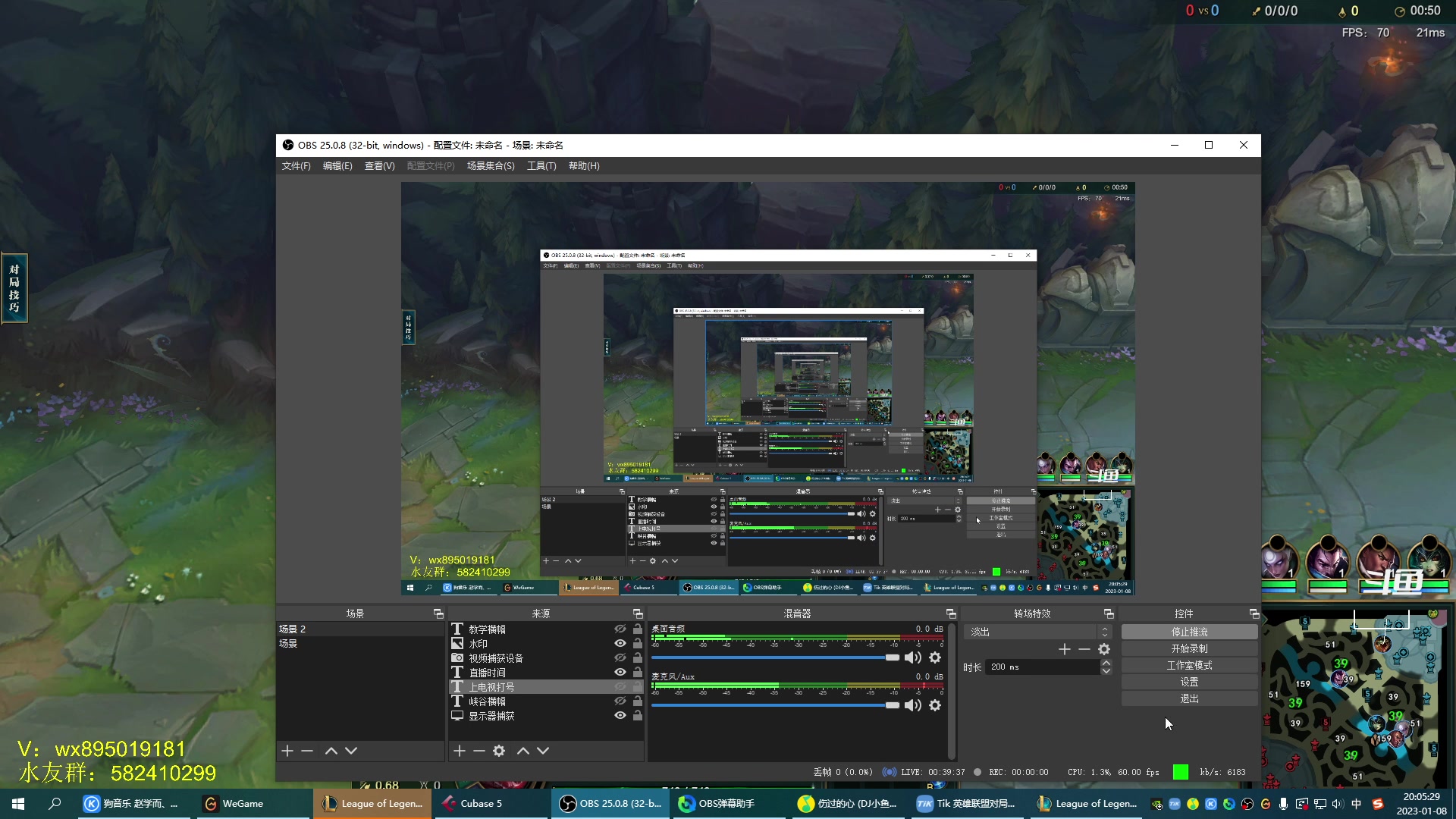Move the scene up in 场景 panel

[x=331, y=751]
